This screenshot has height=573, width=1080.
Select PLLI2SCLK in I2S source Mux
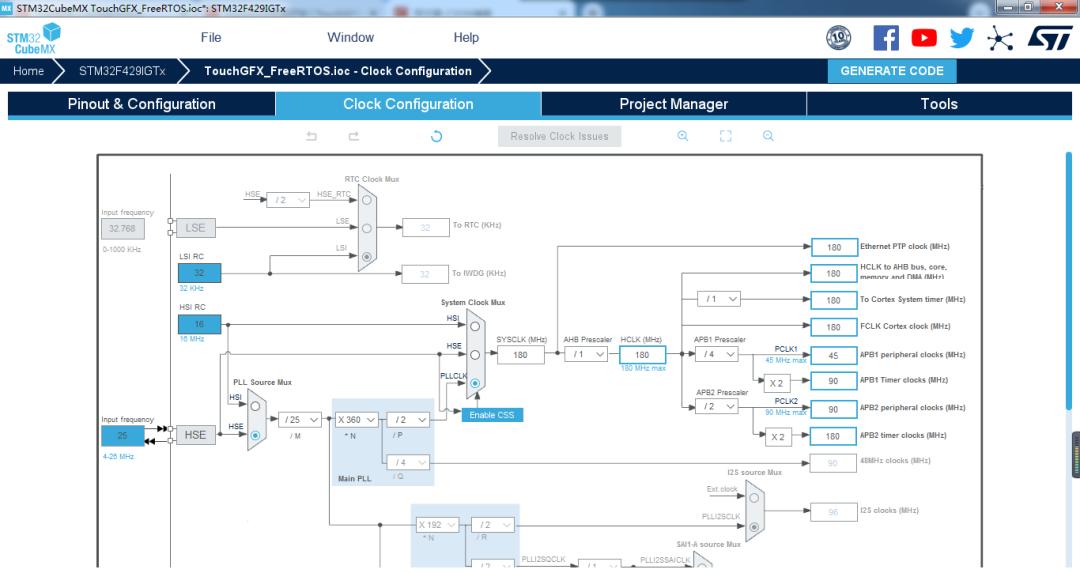tap(754, 527)
